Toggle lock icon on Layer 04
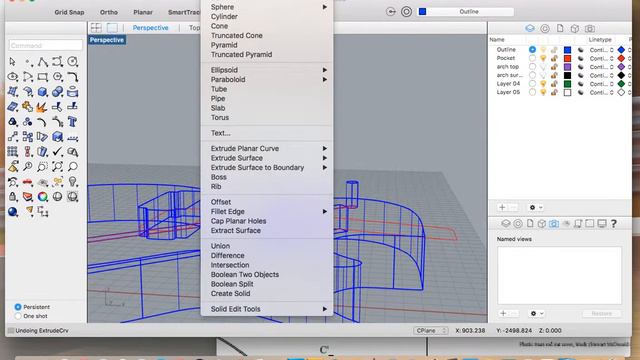Screen dimensions: 640x360 [x=554, y=84]
